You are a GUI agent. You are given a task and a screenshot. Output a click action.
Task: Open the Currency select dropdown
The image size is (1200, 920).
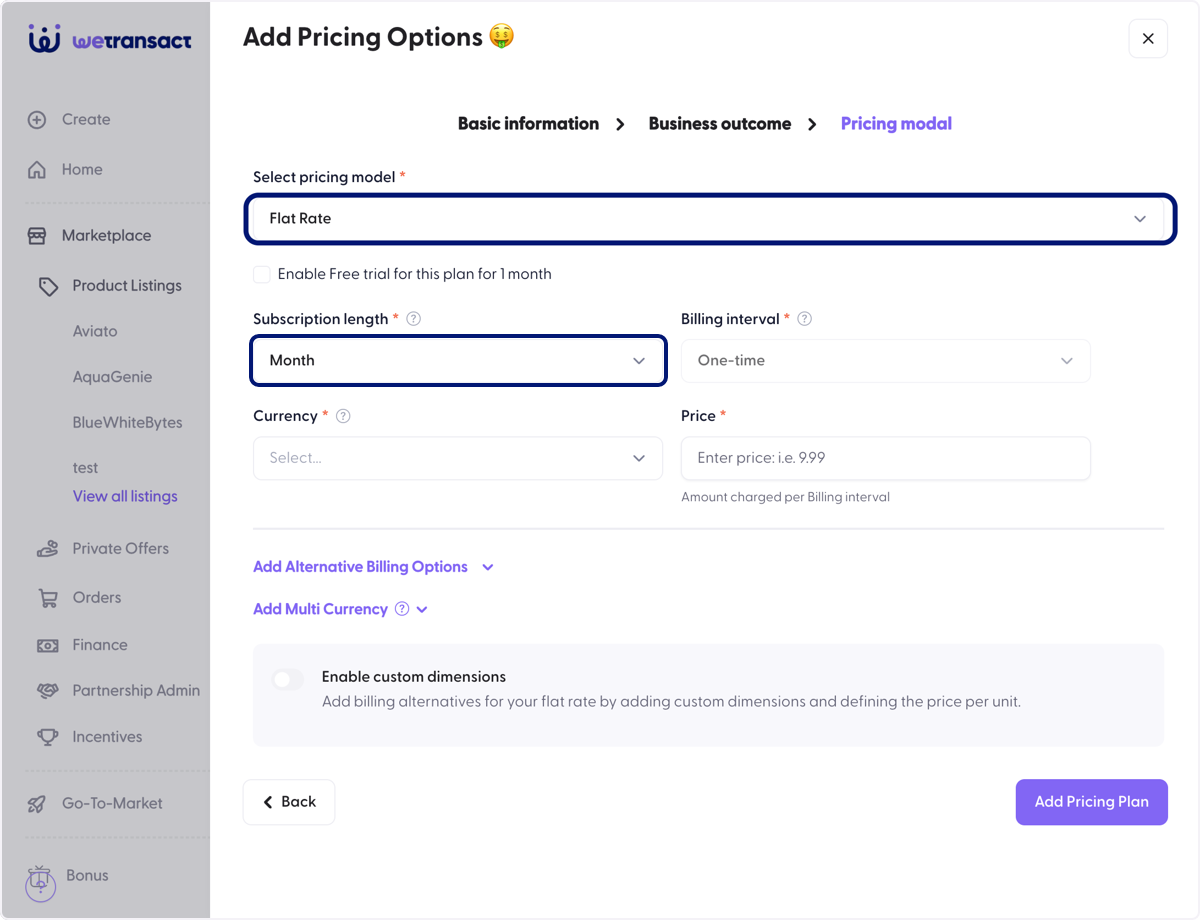point(458,458)
